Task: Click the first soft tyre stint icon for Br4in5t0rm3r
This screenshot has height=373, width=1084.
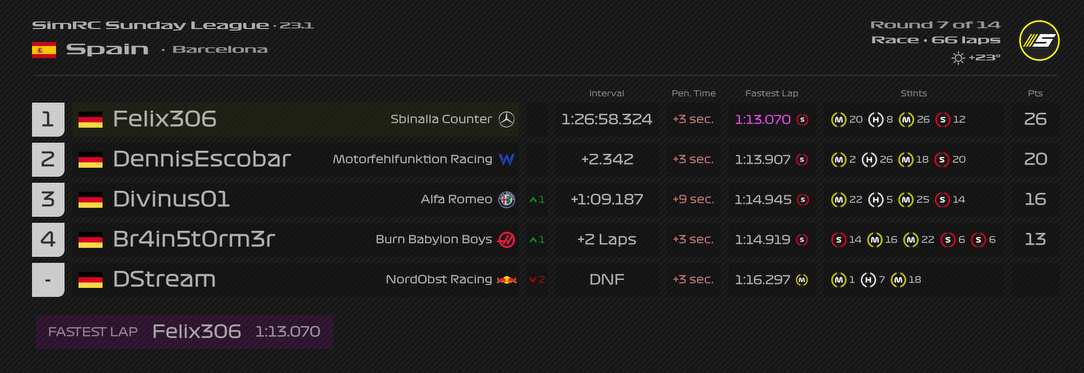Action: click(x=839, y=240)
